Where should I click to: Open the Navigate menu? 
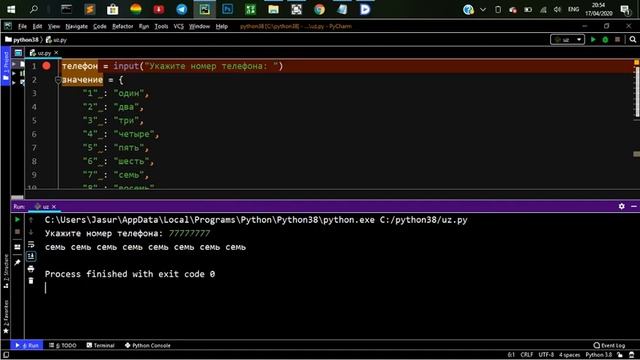click(77, 26)
